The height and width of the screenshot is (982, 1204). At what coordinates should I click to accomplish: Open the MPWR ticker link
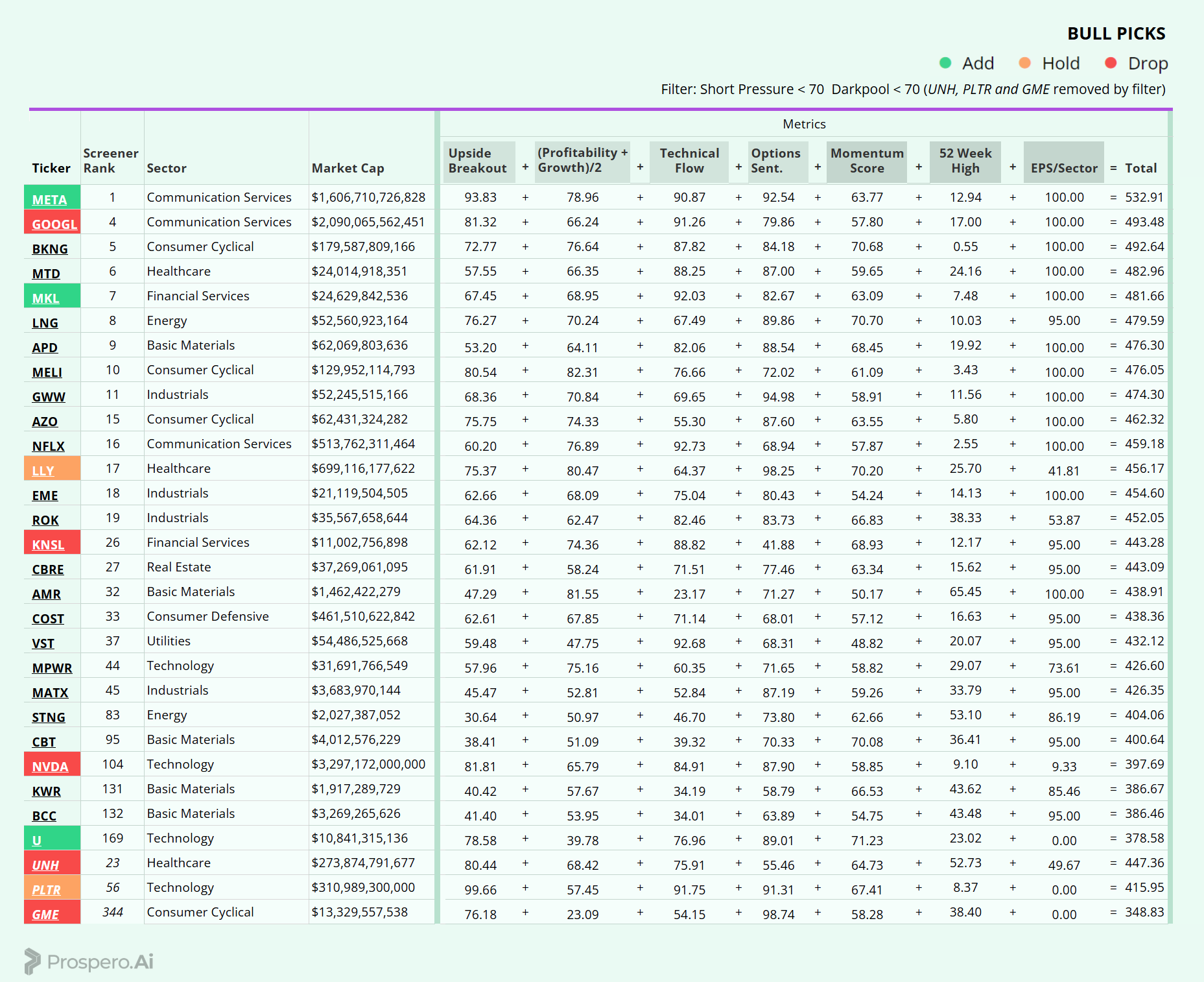pos(52,668)
